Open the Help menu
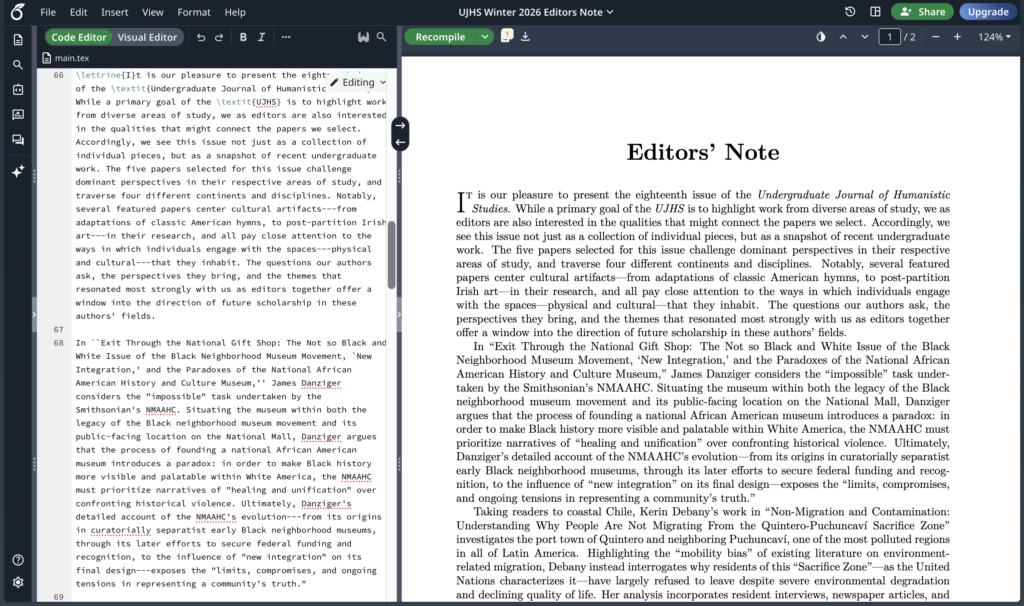The width and height of the screenshot is (1024, 606). 235,12
